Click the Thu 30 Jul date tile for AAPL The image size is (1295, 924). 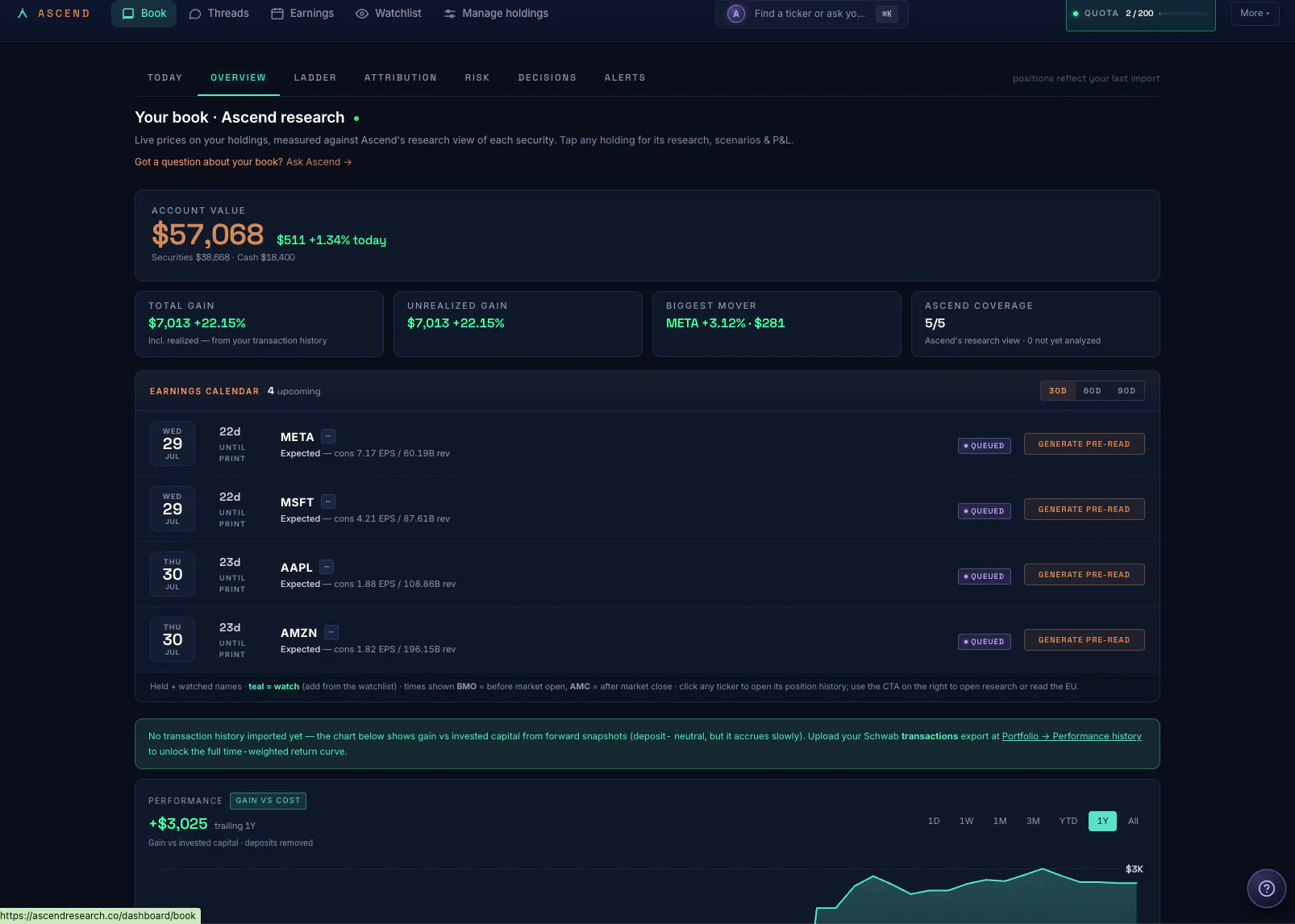pos(173,574)
